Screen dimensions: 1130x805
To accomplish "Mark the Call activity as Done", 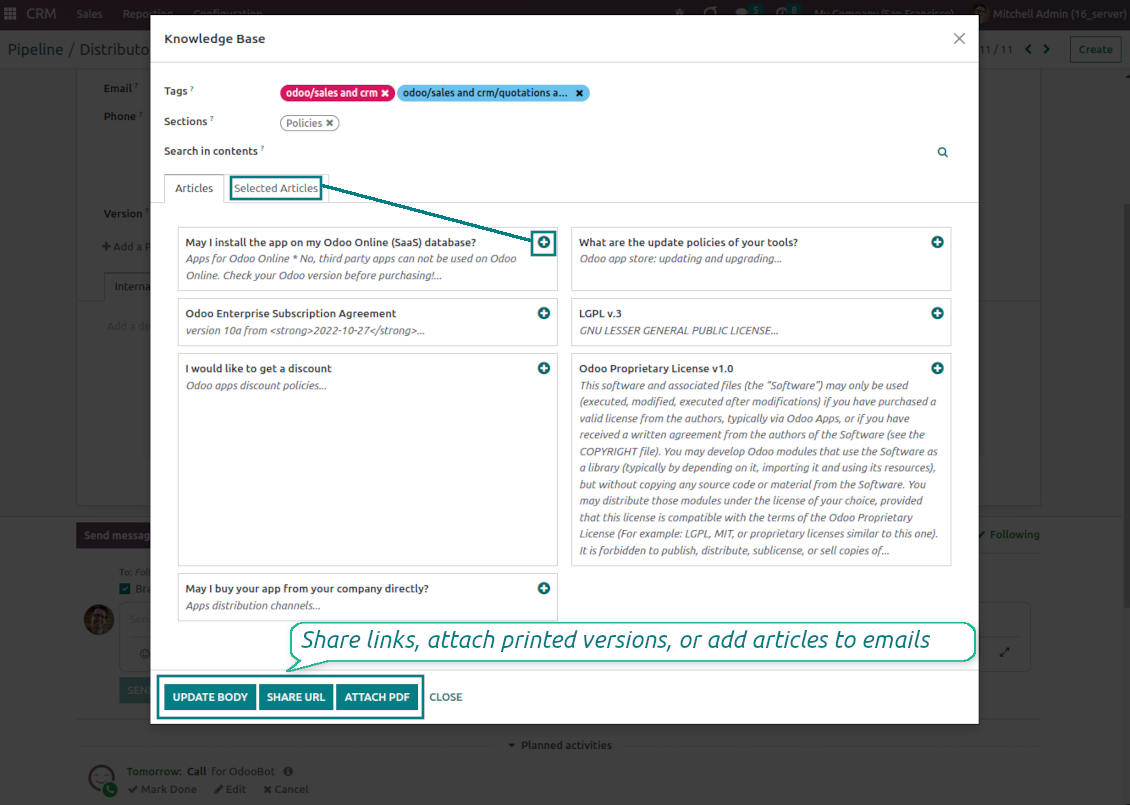I will [162, 789].
